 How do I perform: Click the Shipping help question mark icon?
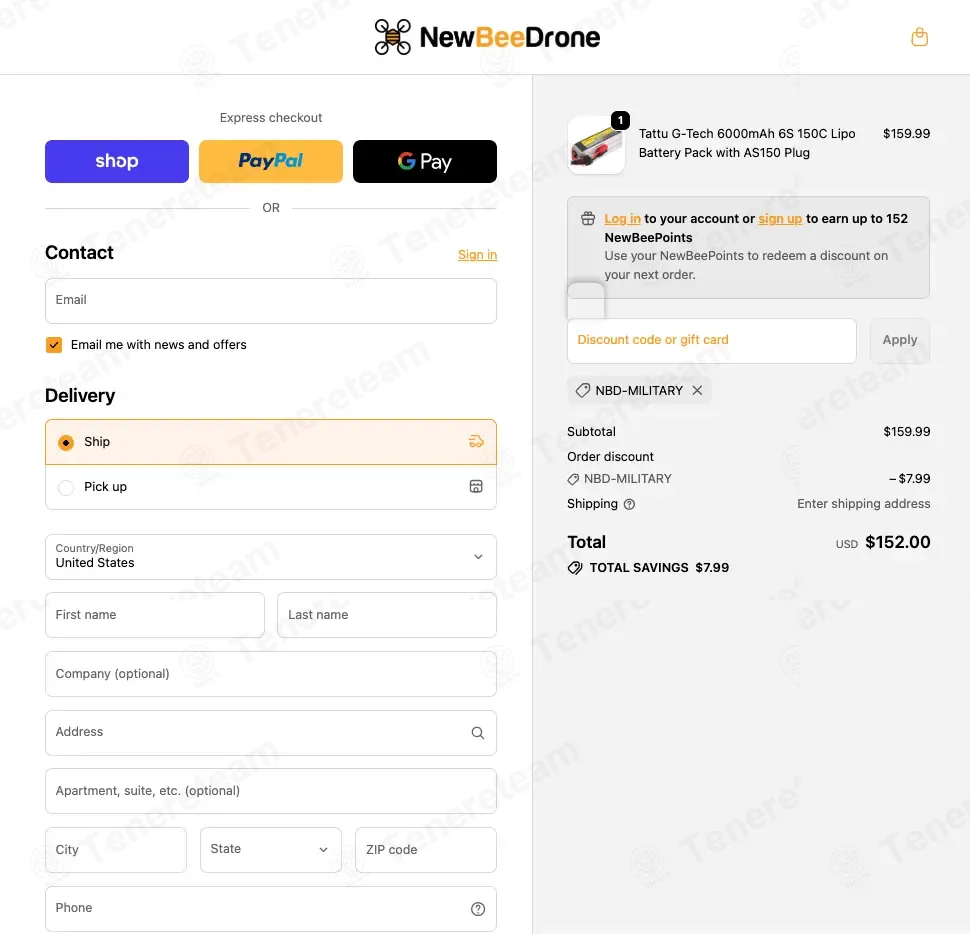[629, 505]
